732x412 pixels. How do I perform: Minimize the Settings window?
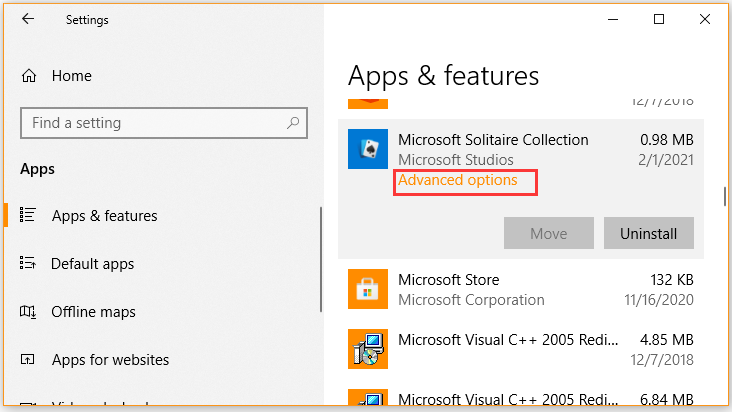(613, 19)
